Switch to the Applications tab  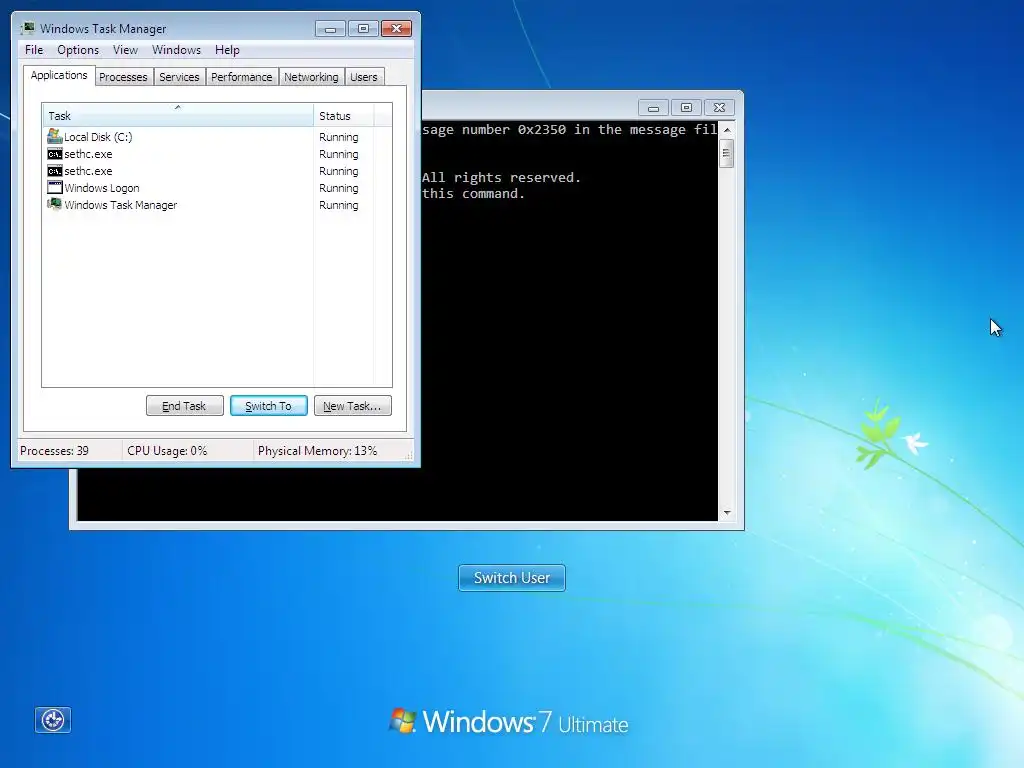click(59, 75)
